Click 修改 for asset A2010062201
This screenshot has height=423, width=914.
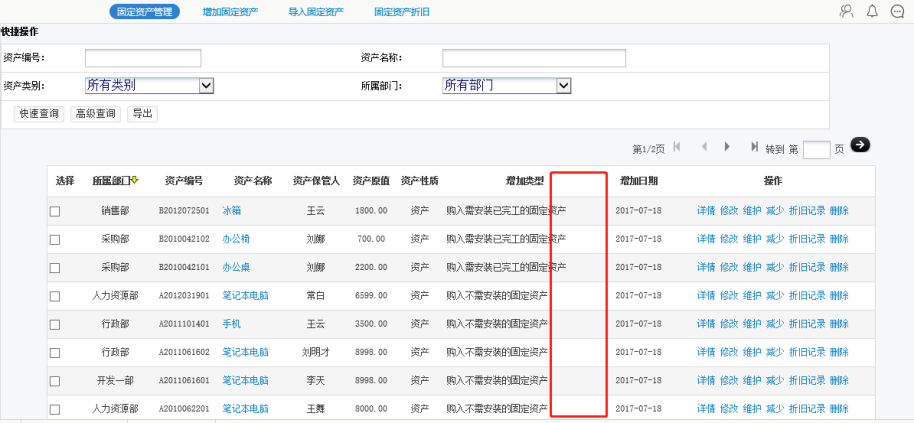coord(729,408)
